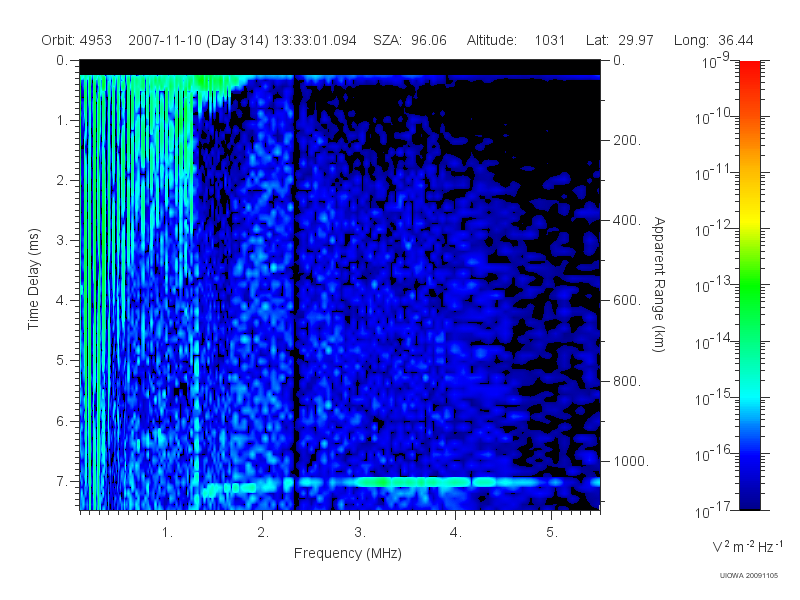The height and width of the screenshot is (600, 800).
Task: Click the '10^-15' colorbar tick label
Action: tap(714, 397)
